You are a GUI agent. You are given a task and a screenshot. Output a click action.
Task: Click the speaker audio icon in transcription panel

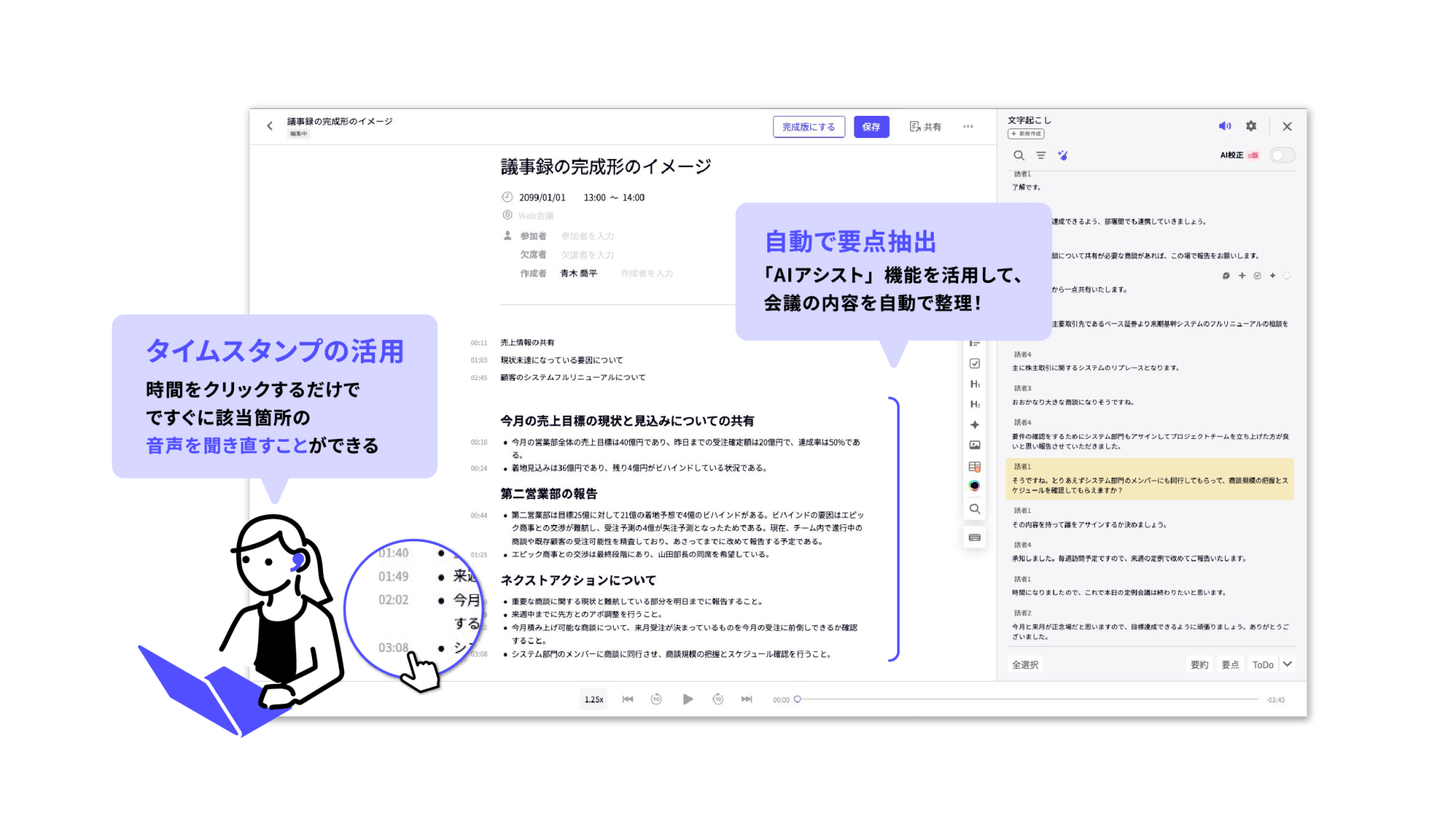(x=1224, y=126)
